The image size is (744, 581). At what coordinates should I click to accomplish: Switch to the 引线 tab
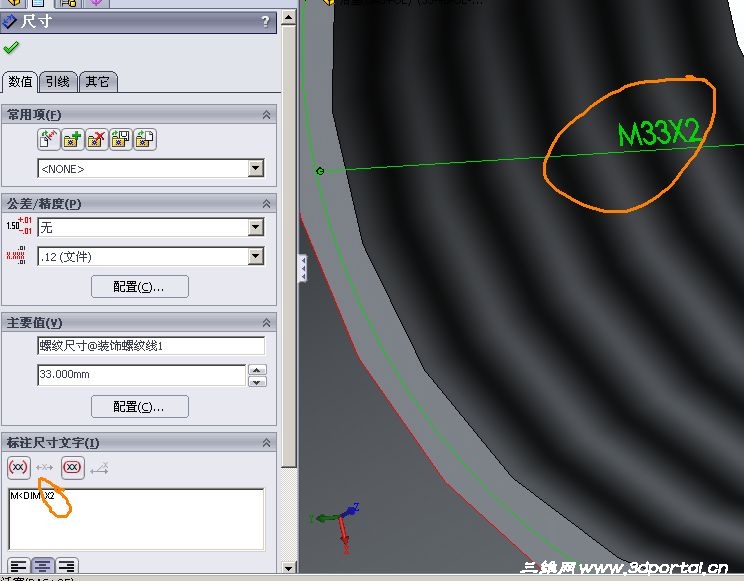58,82
